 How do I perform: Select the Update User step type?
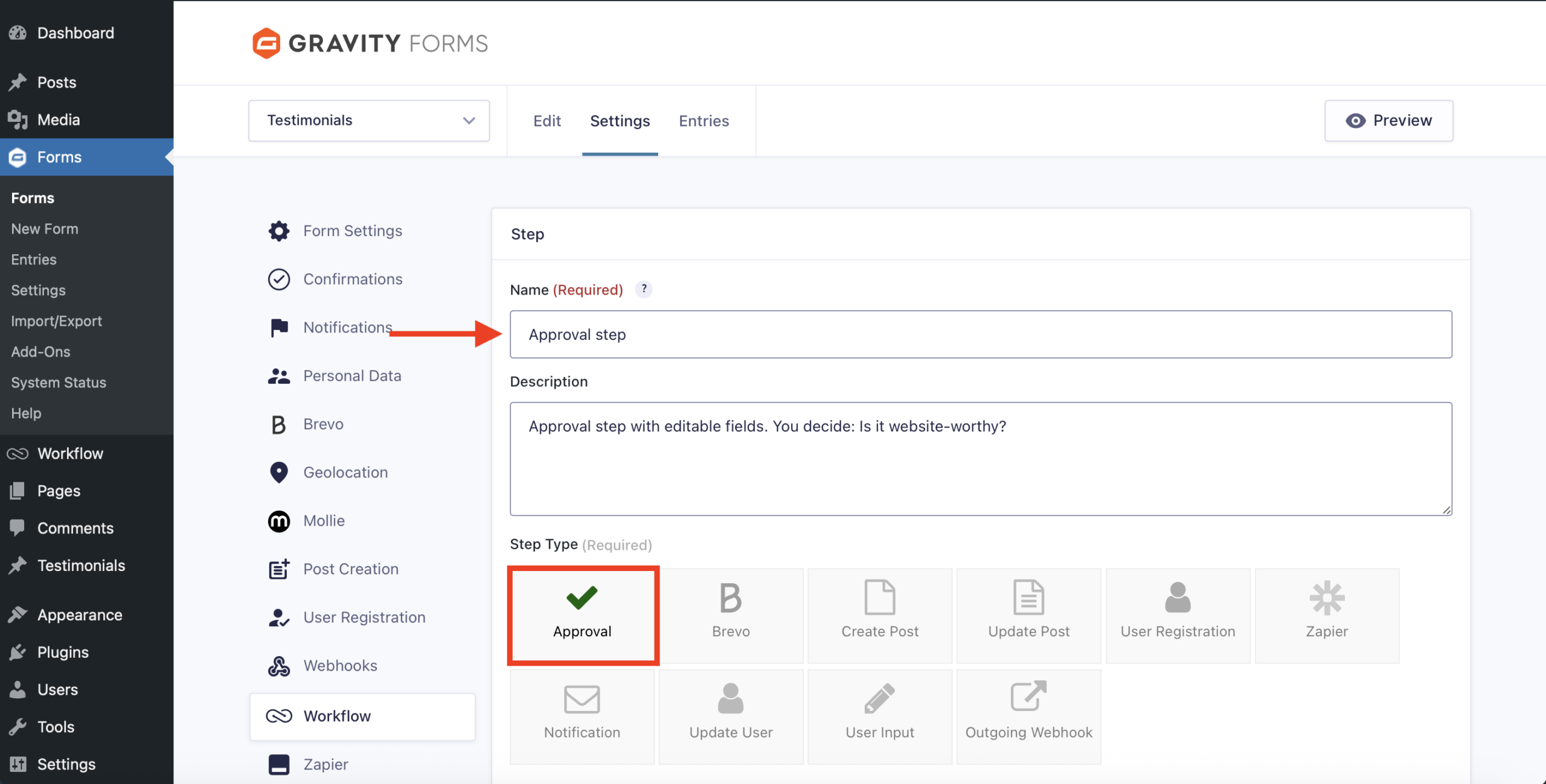click(x=731, y=716)
